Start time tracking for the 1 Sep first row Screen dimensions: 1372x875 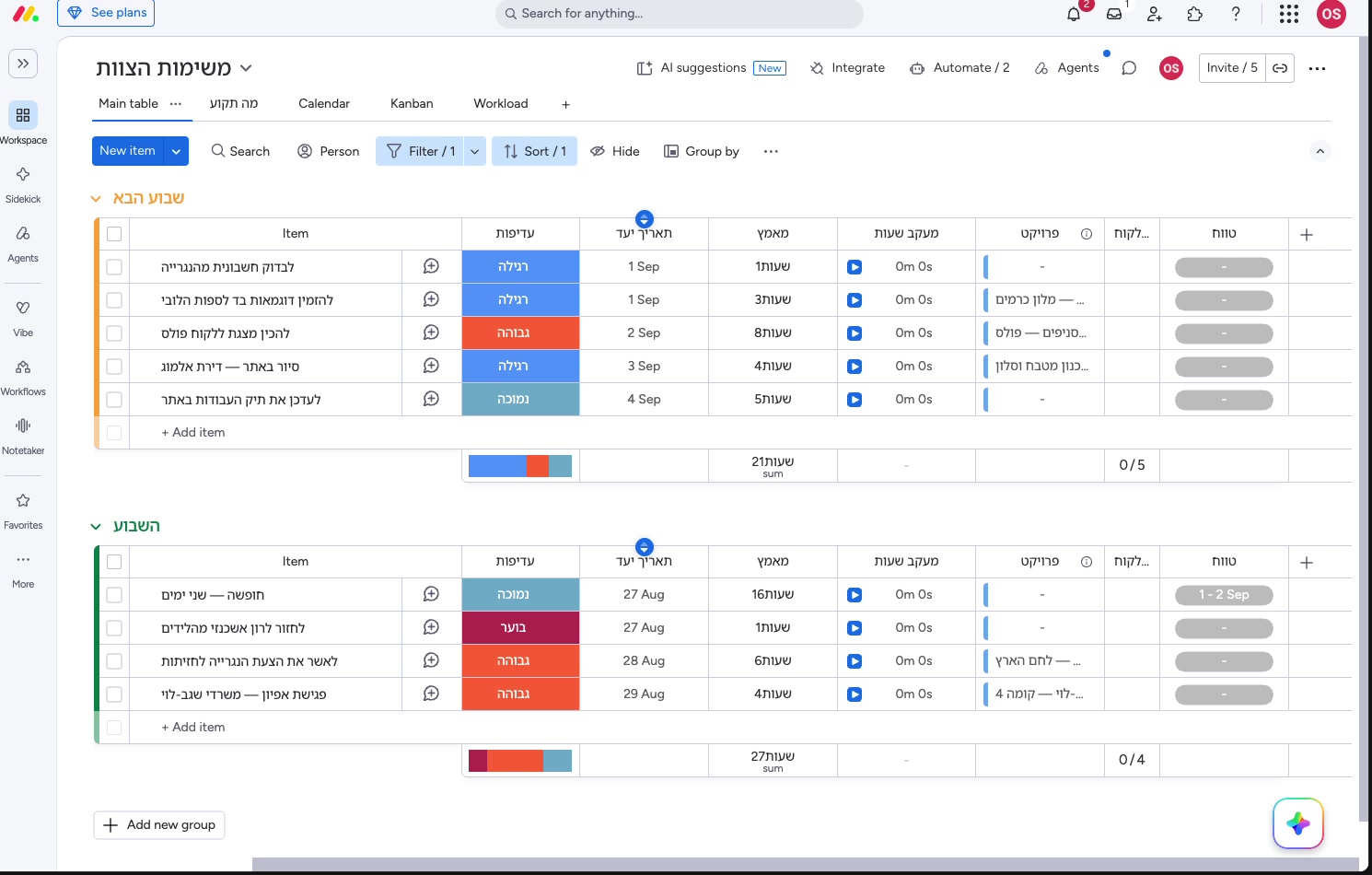(x=855, y=267)
